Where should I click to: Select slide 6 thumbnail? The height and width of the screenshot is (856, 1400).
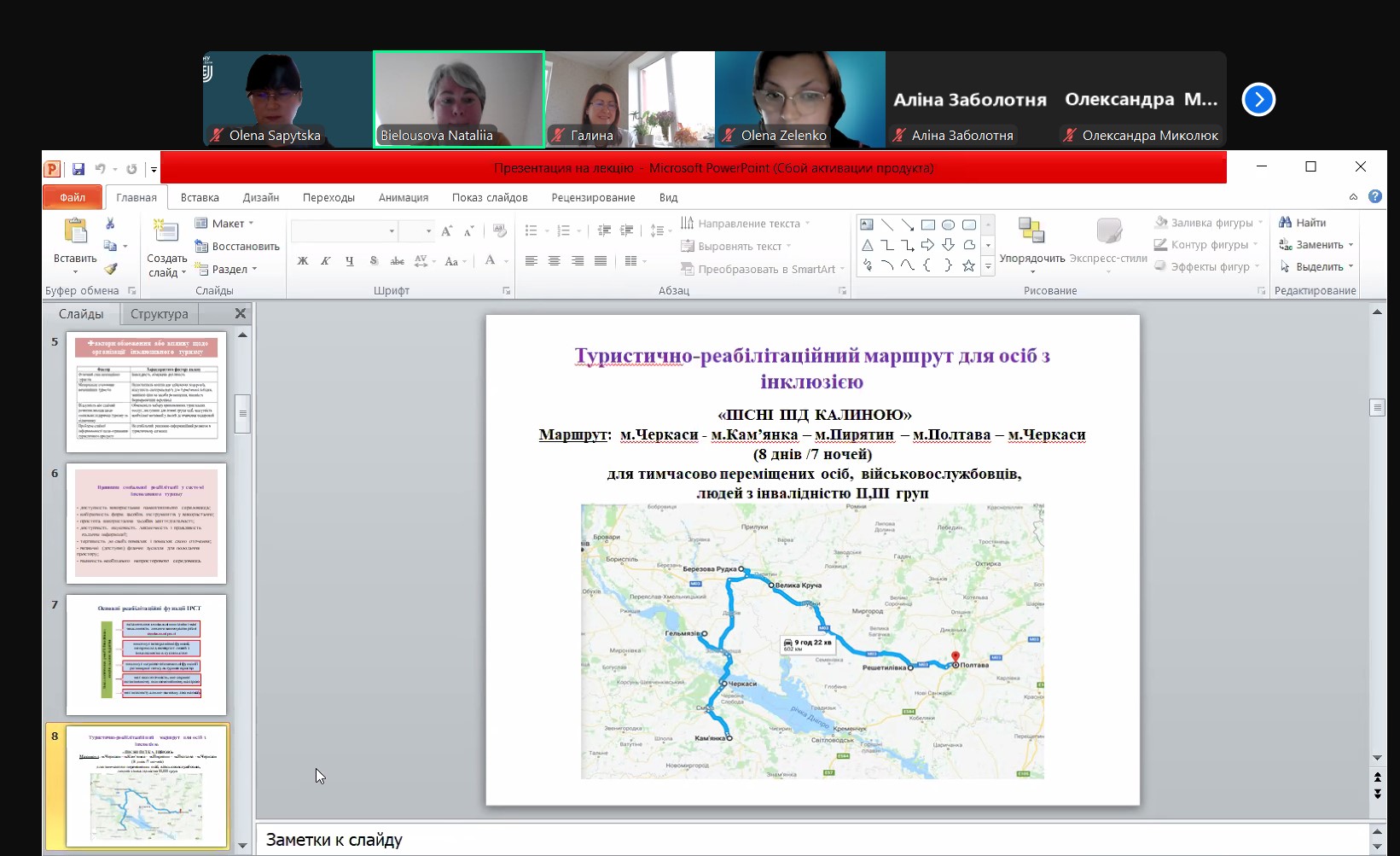click(x=147, y=523)
